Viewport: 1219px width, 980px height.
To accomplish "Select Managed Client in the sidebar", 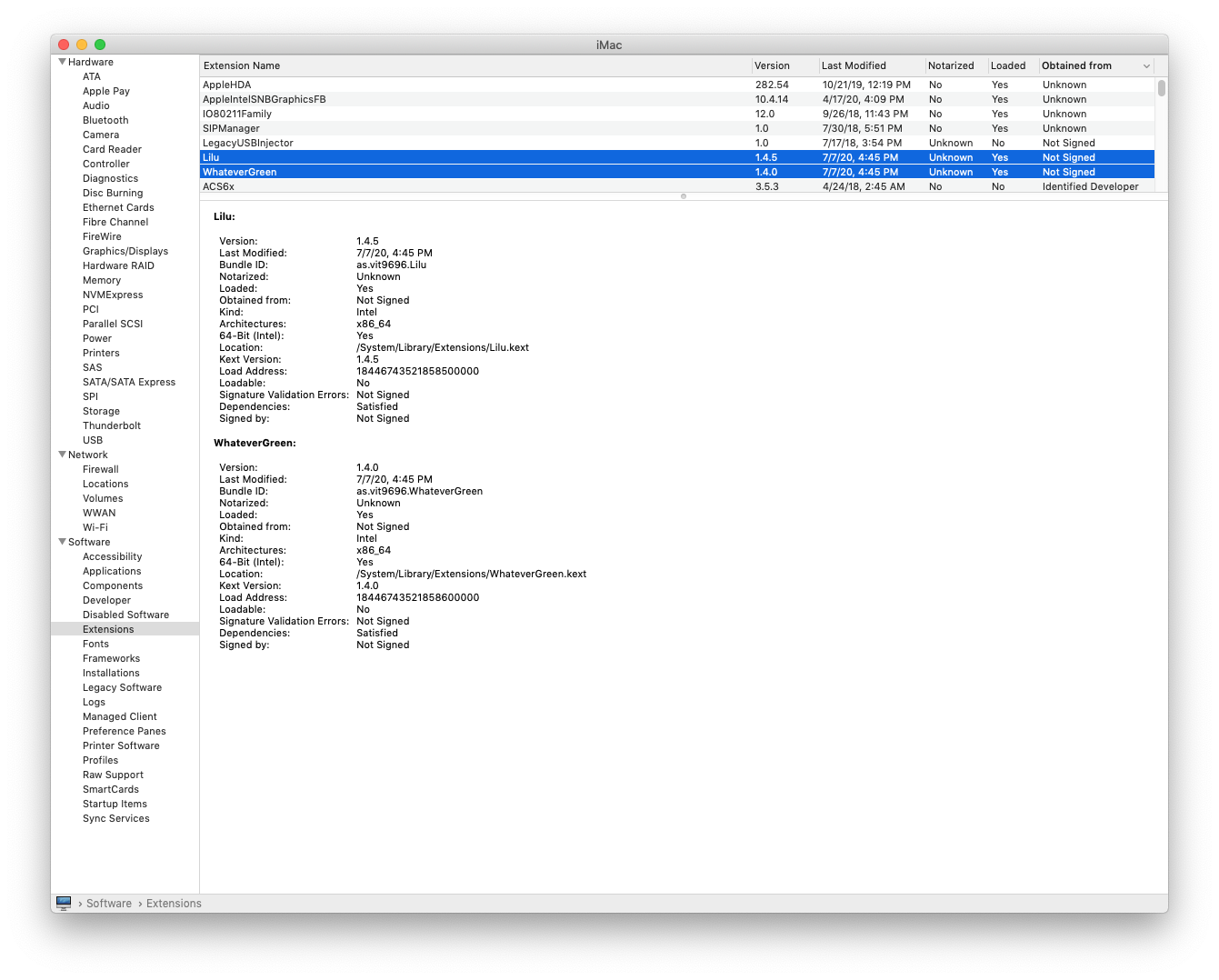I will tap(120, 716).
